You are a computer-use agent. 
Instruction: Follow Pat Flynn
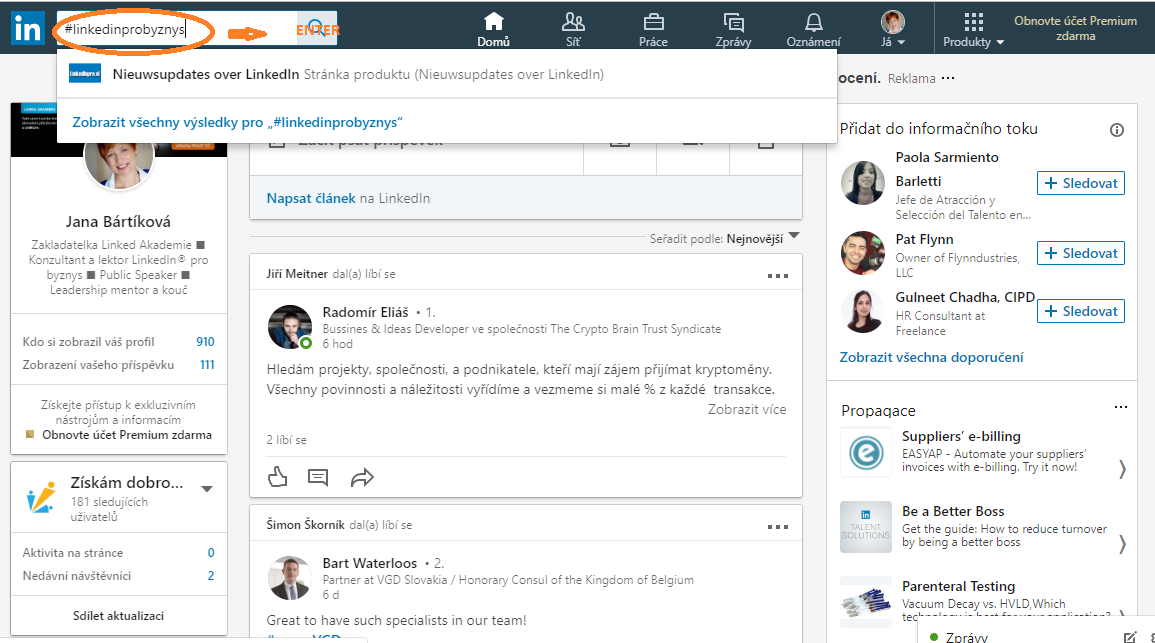[x=1081, y=253]
